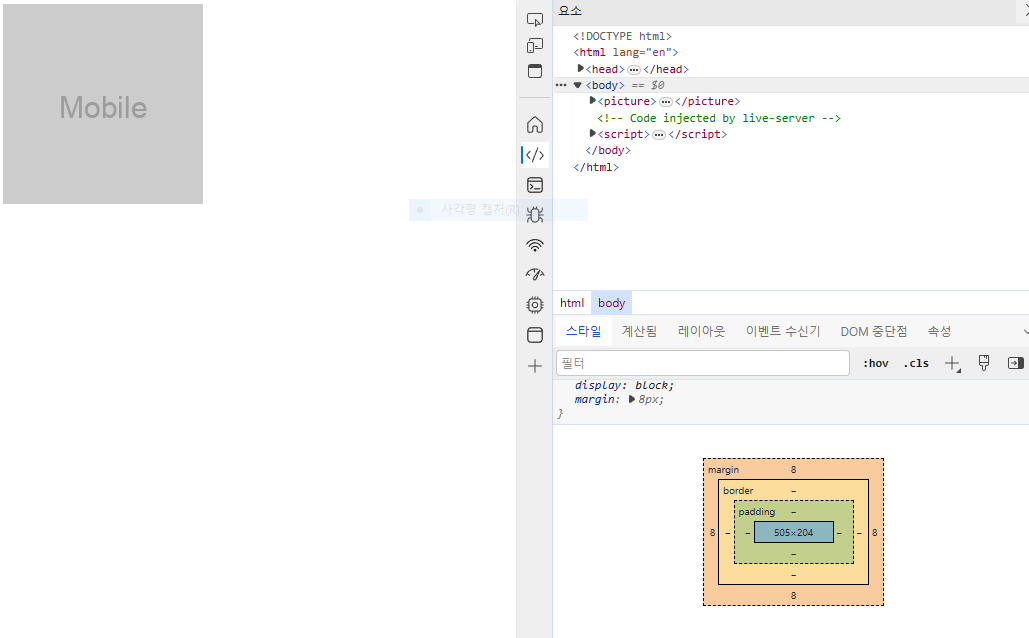Toggle .cls element classes panel
The image size is (1029, 638).
[x=915, y=363]
